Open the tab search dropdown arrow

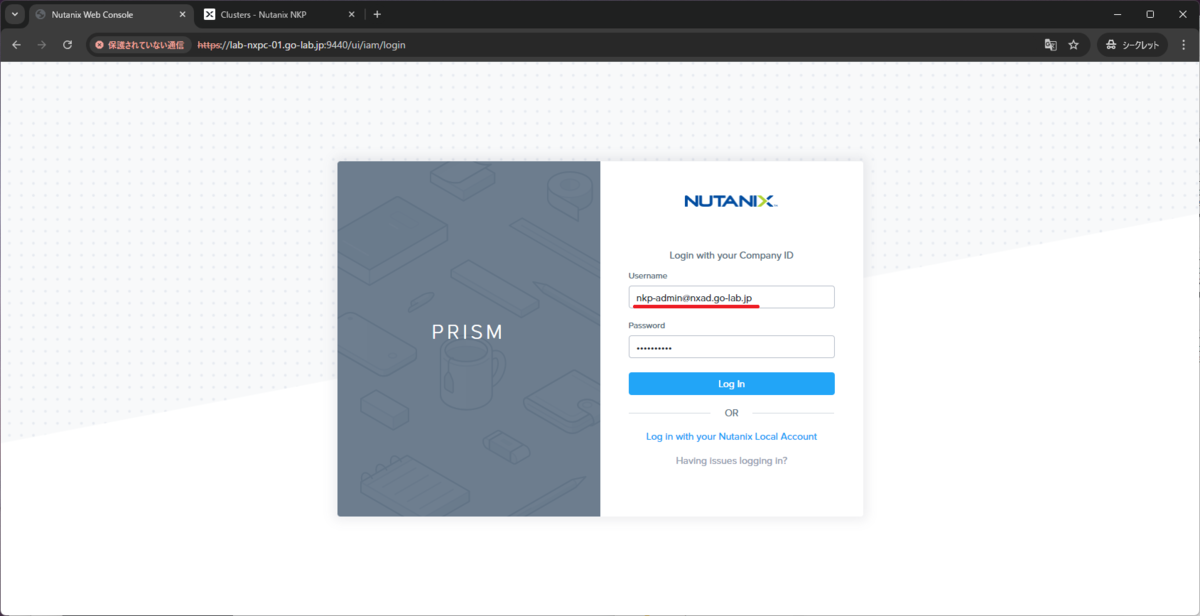click(x=15, y=15)
